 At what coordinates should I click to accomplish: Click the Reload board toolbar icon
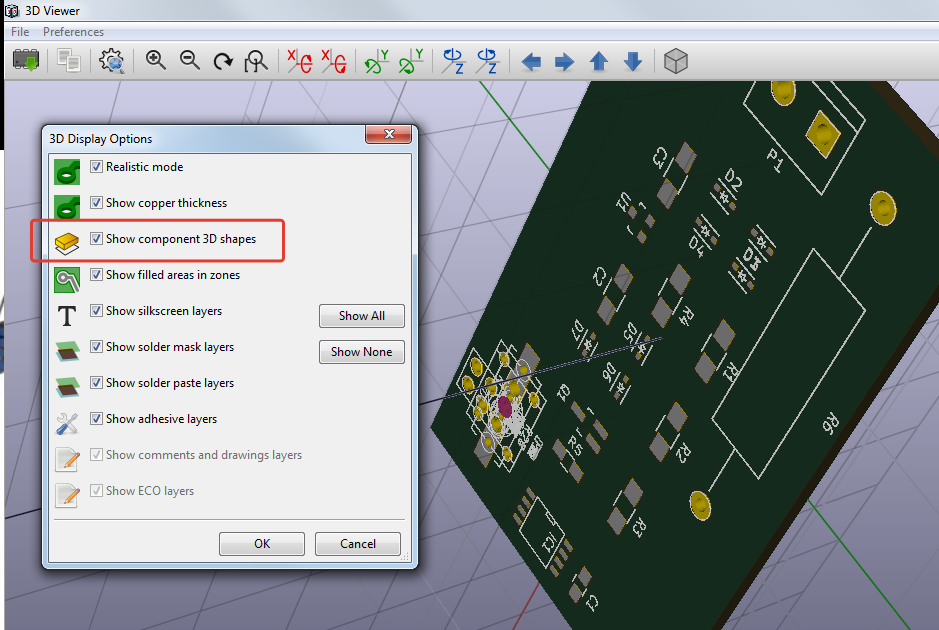pyautogui.click(x=25, y=61)
